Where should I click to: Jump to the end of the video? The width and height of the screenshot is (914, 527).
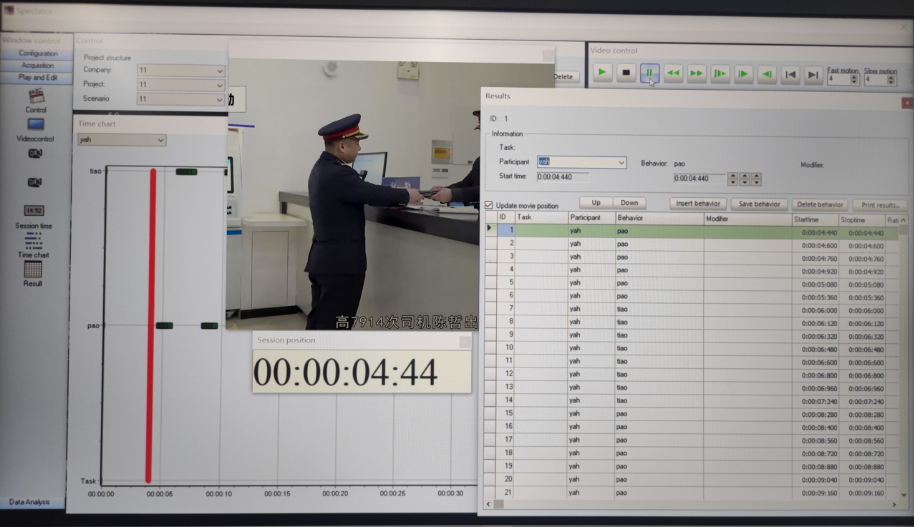point(814,73)
